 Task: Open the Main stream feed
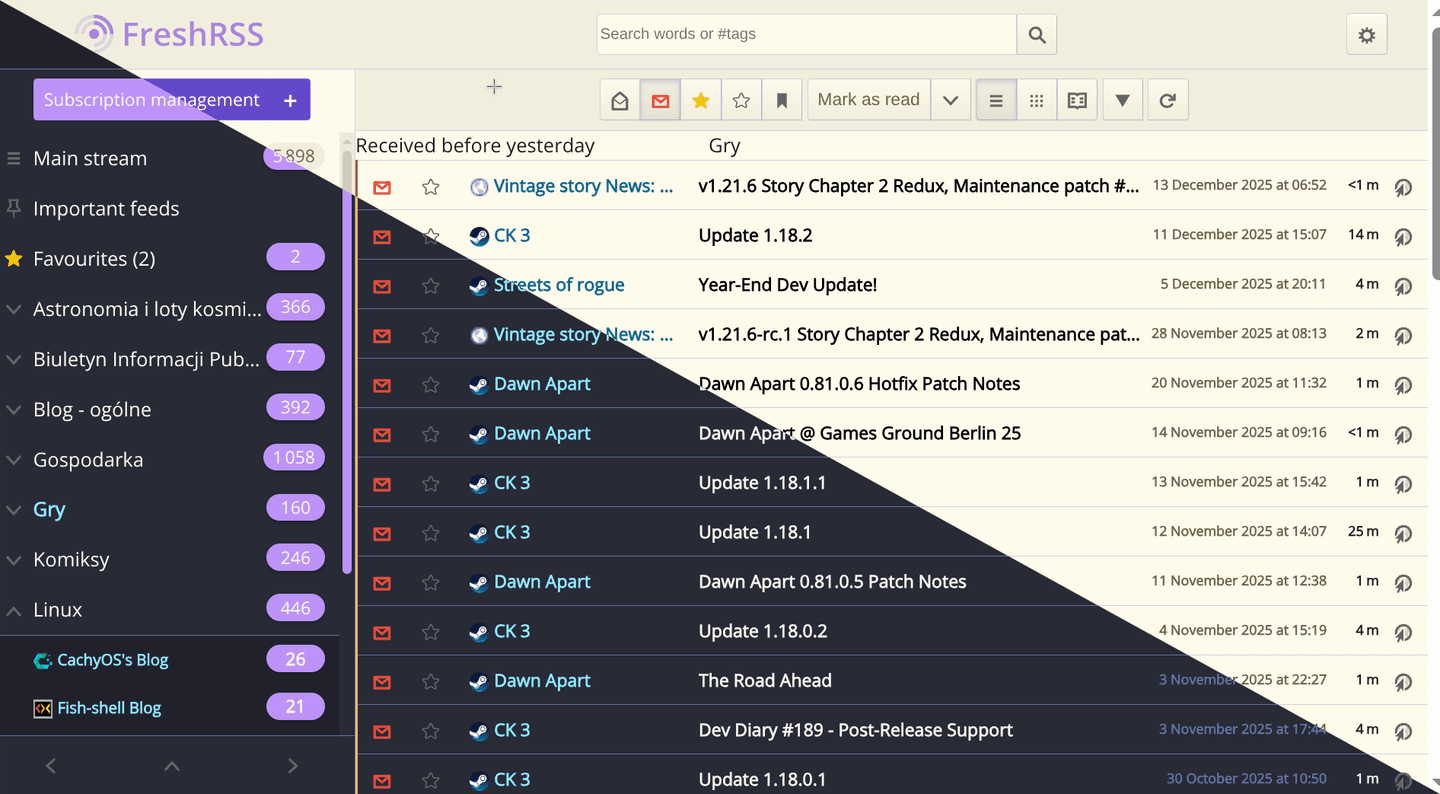[89, 158]
